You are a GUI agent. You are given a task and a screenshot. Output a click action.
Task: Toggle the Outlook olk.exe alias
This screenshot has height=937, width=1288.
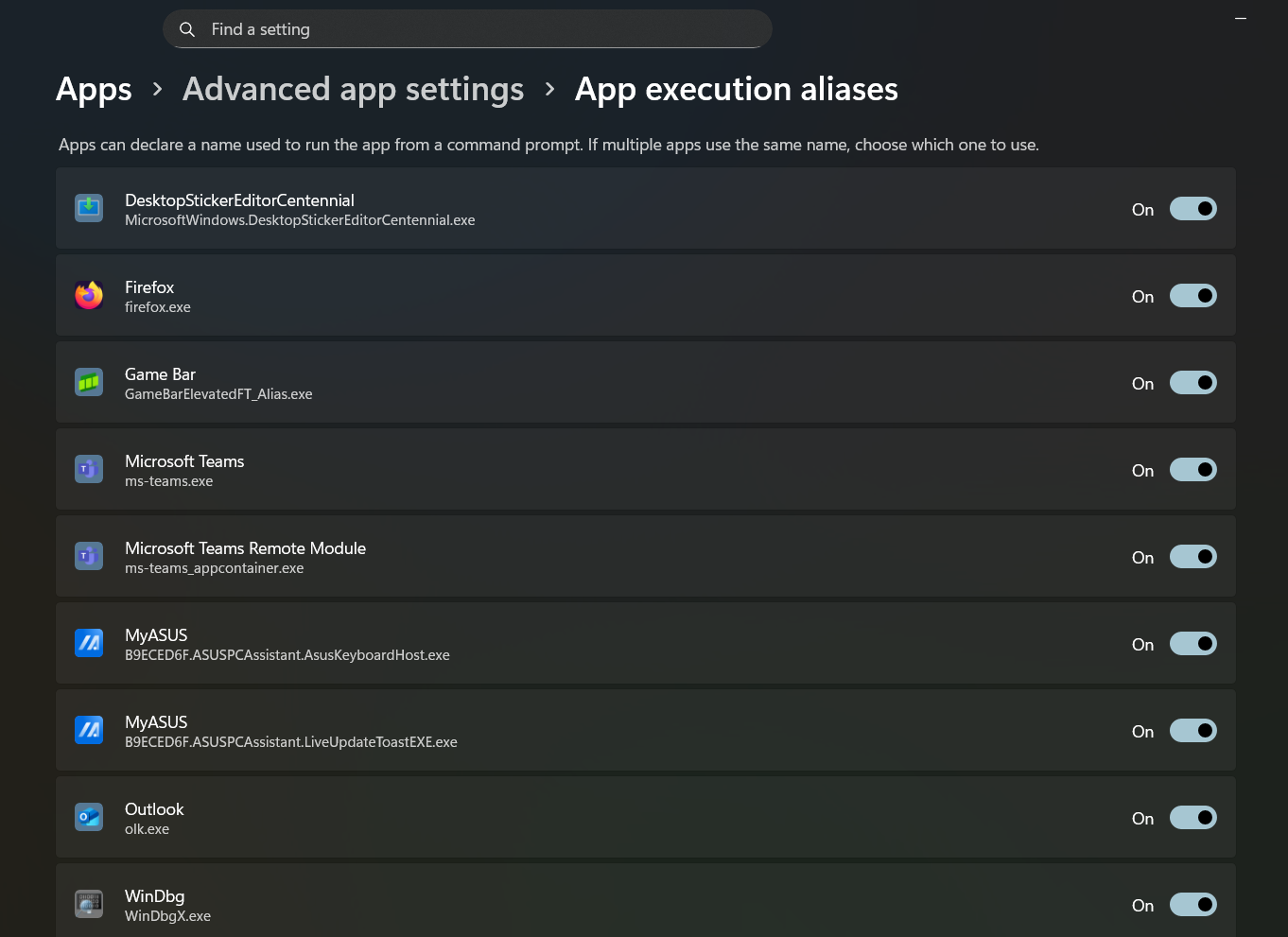point(1193,818)
